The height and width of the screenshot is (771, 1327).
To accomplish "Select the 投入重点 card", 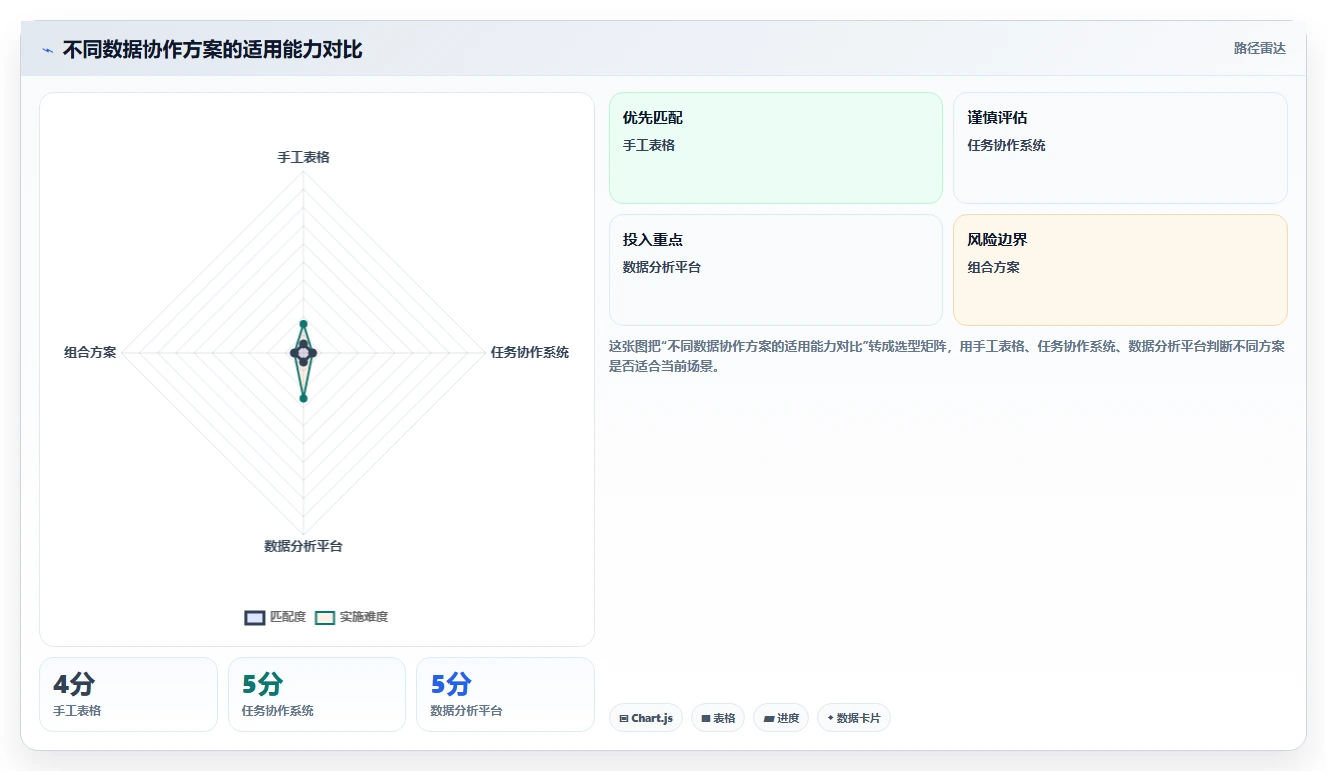I will [776, 270].
